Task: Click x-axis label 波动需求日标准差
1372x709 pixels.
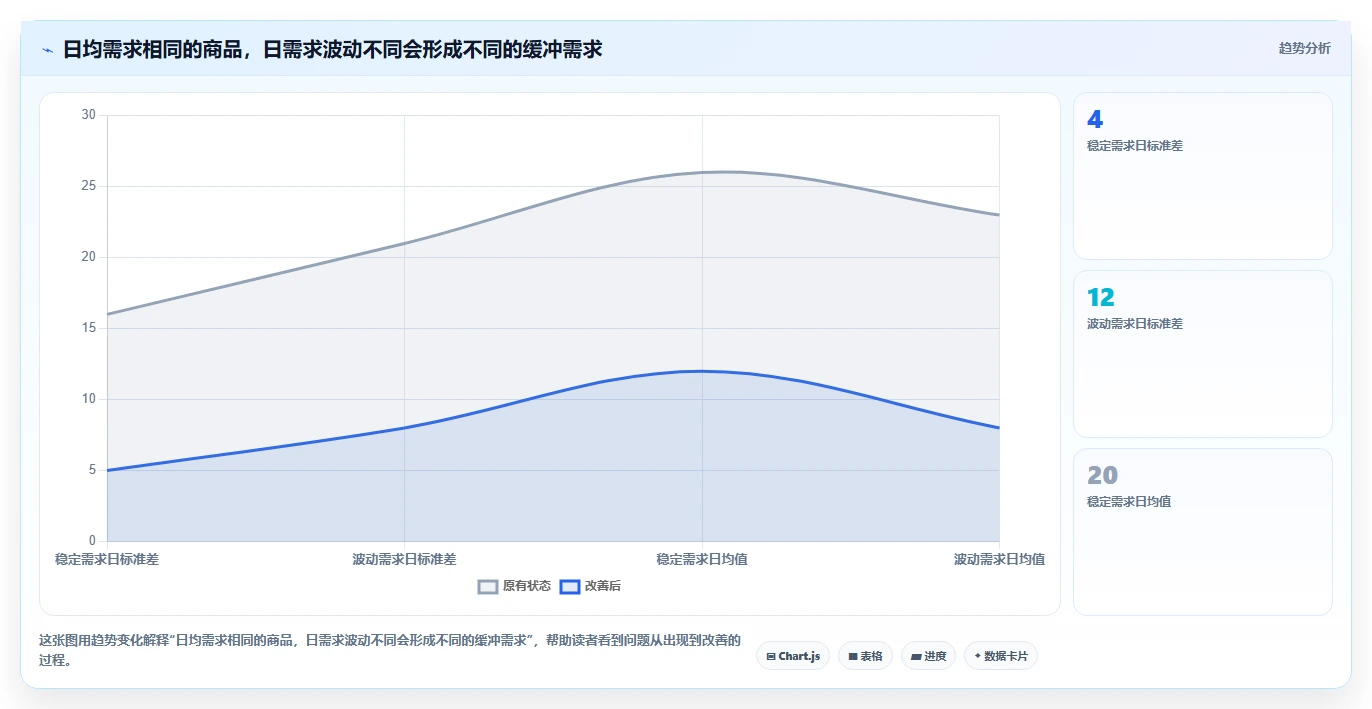Action: click(x=405, y=559)
